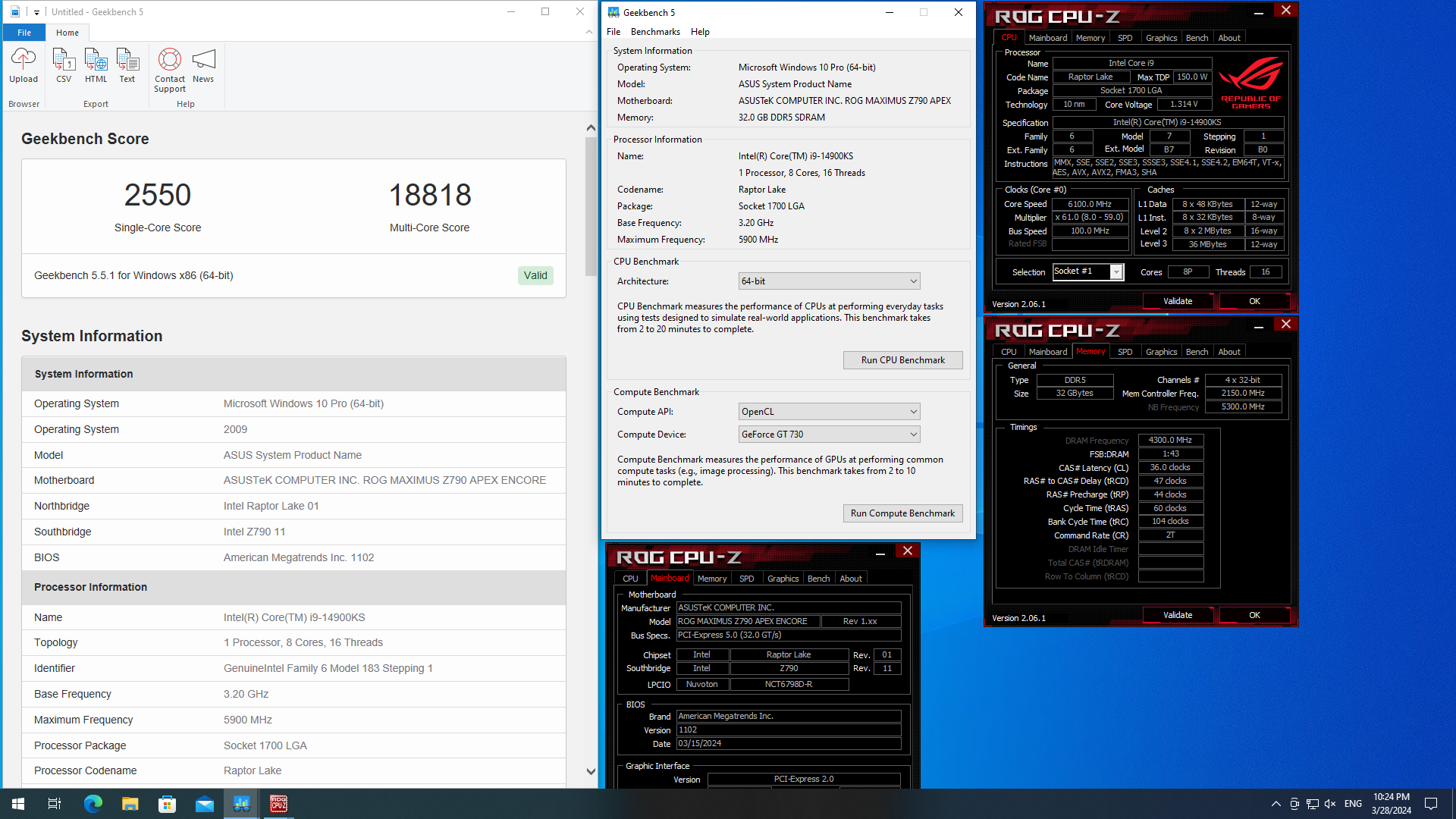
Task: Open Contact Support
Action: (x=170, y=71)
